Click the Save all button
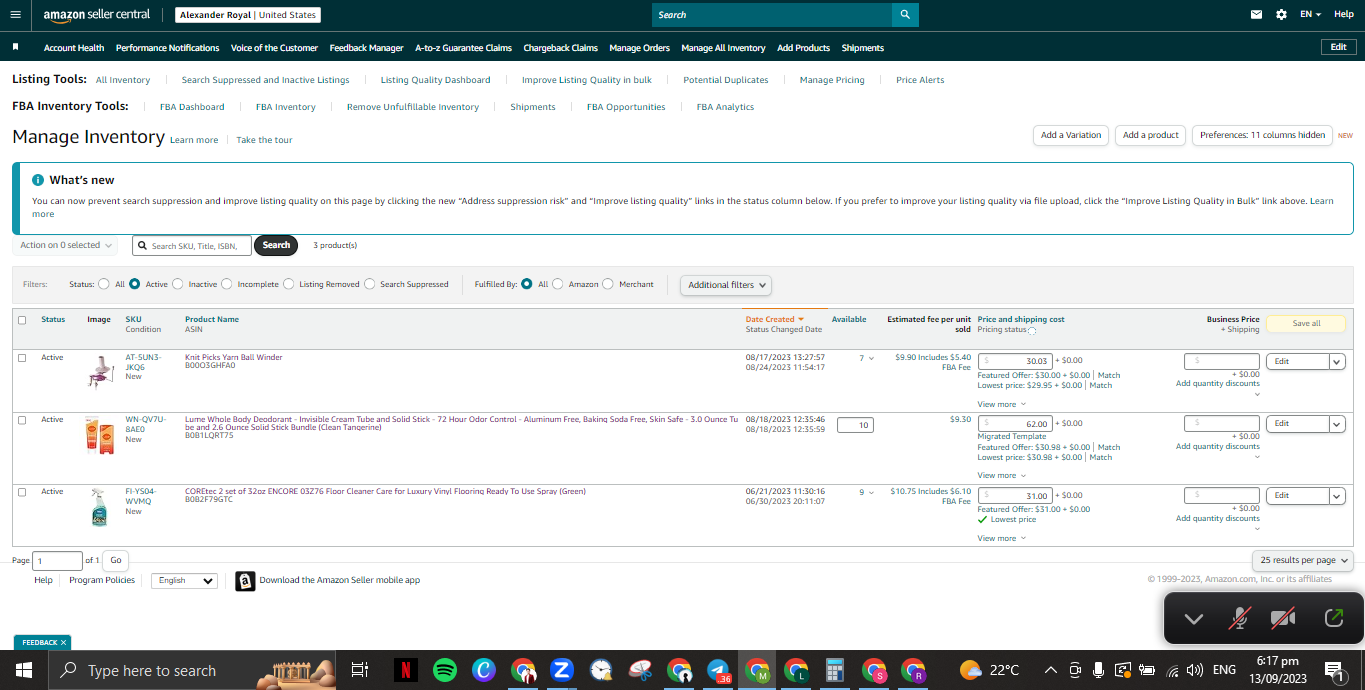This screenshot has width=1365, height=690. pyautogui.click(x=1306, y=324)
